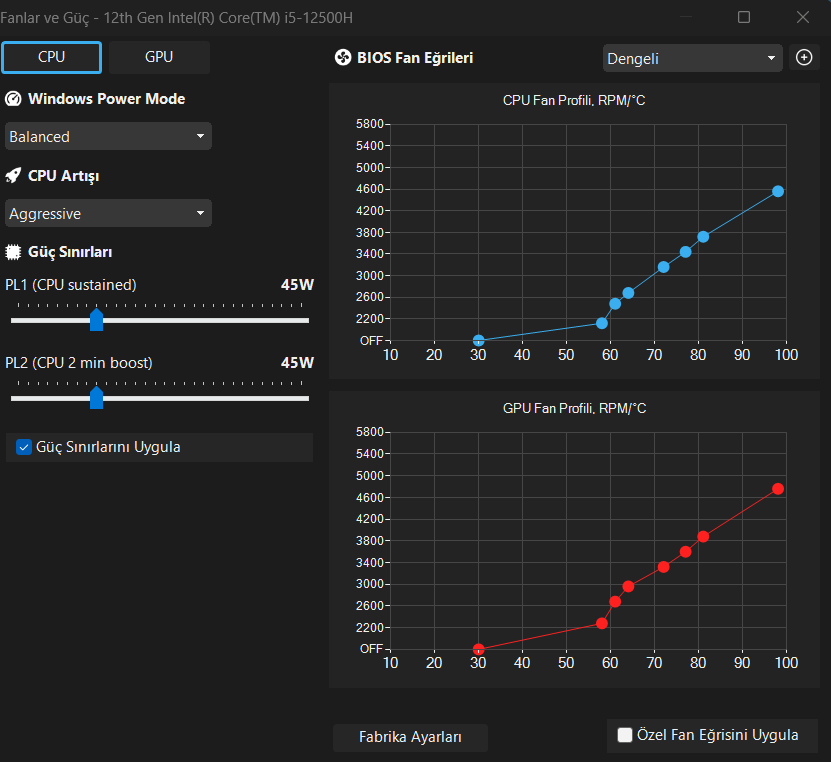The image size is (831, 762).
Task: Select the CPU fan curve point near 58°C
Action: point(602,323)
